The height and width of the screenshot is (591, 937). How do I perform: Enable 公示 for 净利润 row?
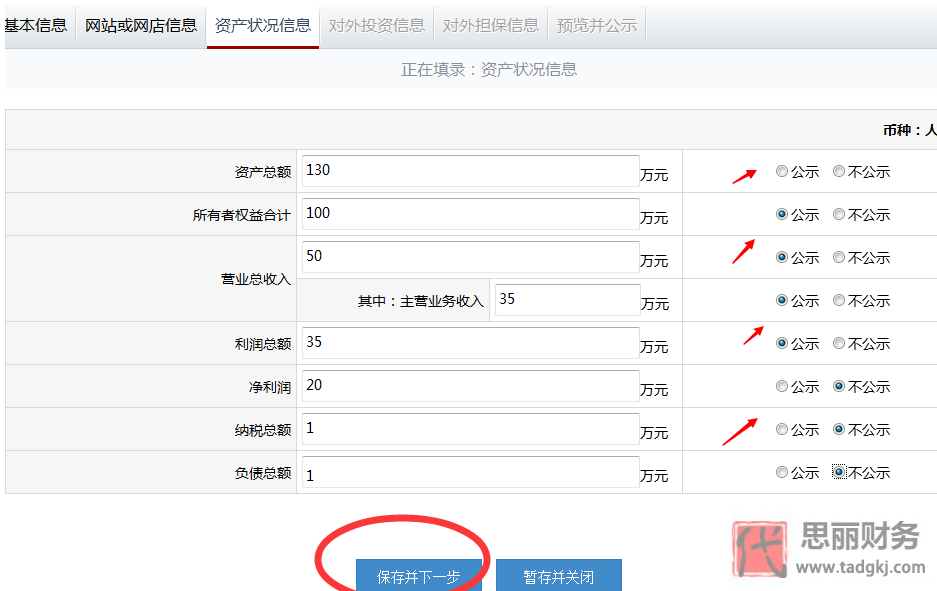click(x=781, y=386)
